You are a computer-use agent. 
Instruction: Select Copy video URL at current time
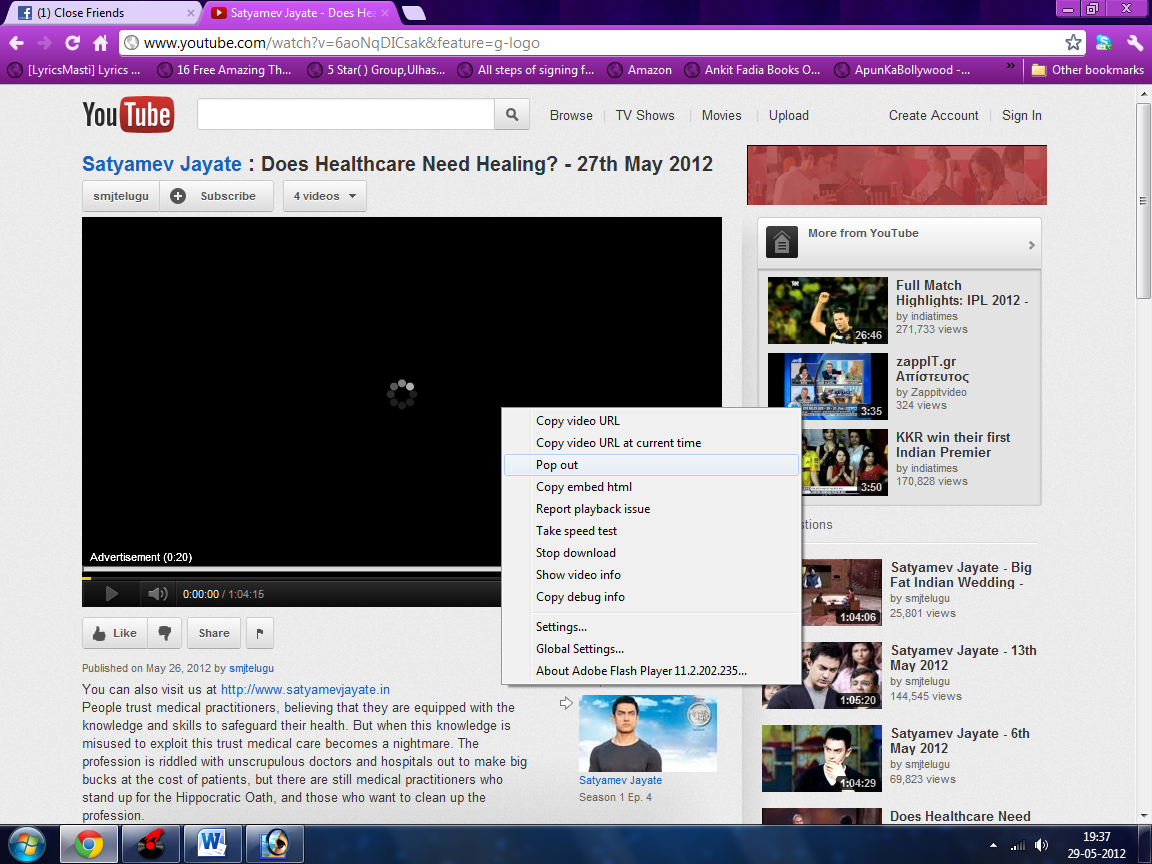(652, 443)
